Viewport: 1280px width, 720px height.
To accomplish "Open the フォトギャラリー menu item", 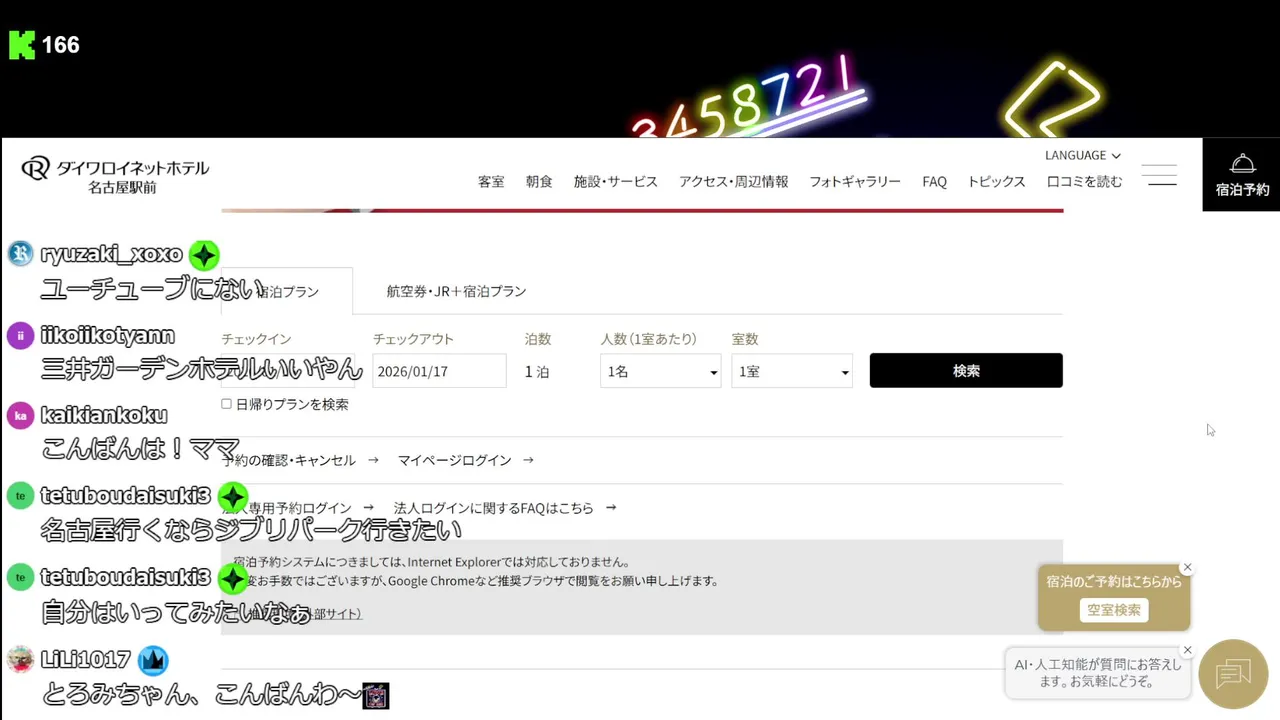I will [855, 181].
